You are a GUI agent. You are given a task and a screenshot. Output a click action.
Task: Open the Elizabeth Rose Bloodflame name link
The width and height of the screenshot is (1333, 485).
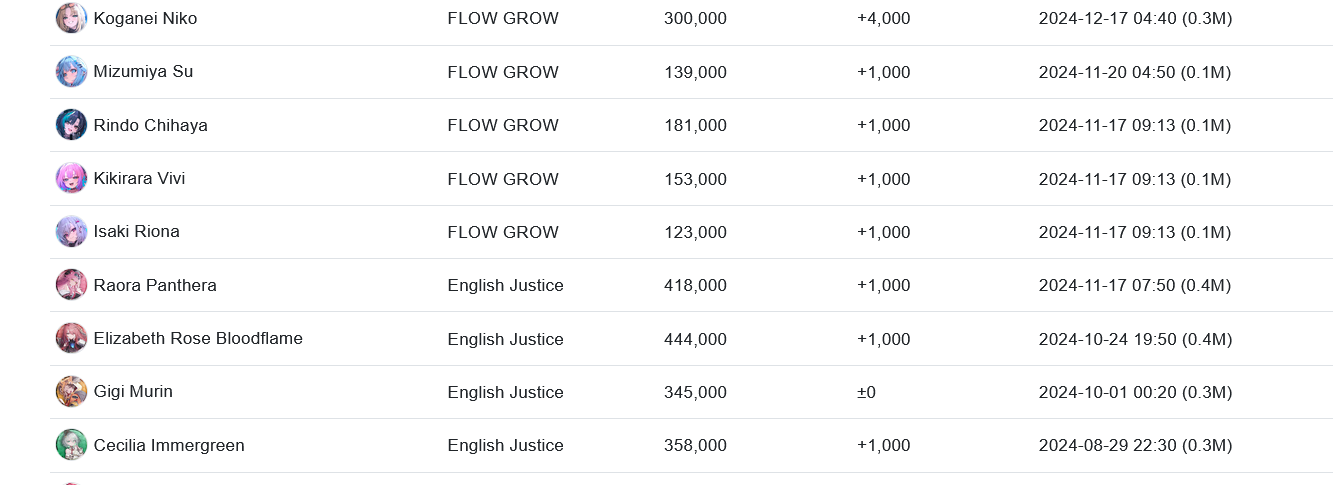[x=198, y=338]
